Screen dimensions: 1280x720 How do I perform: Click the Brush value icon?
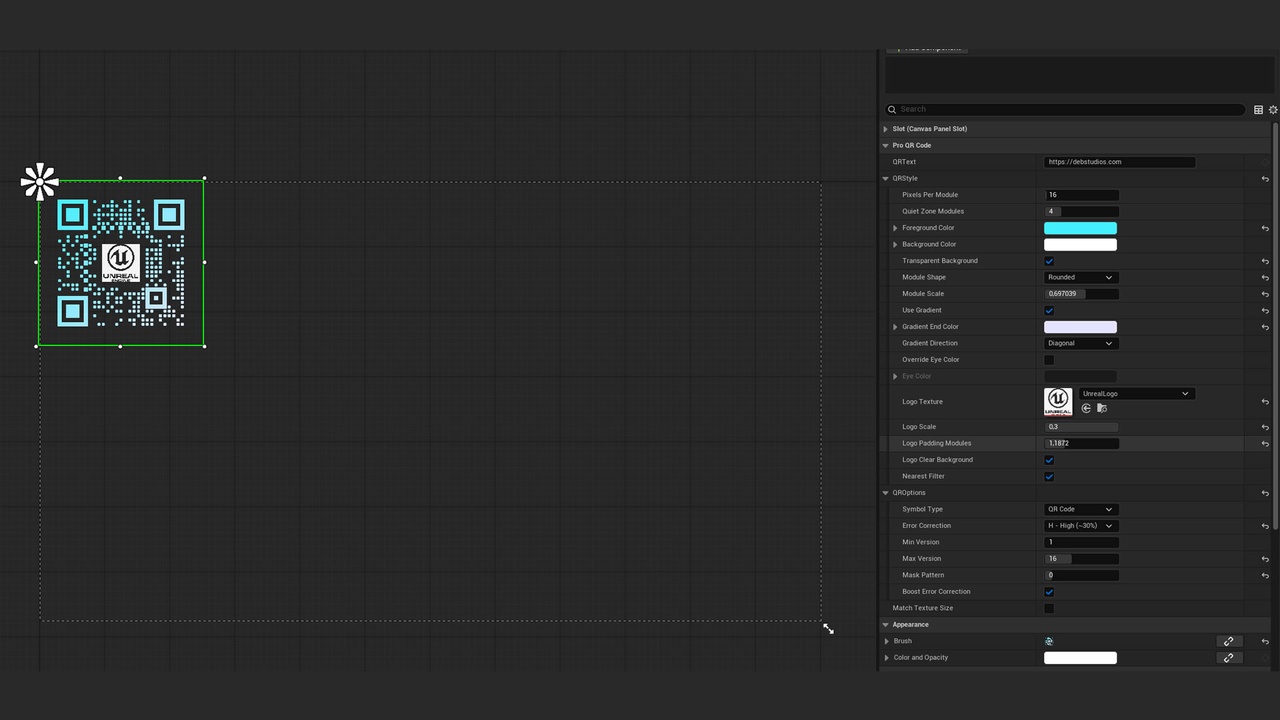(1049, 641)
